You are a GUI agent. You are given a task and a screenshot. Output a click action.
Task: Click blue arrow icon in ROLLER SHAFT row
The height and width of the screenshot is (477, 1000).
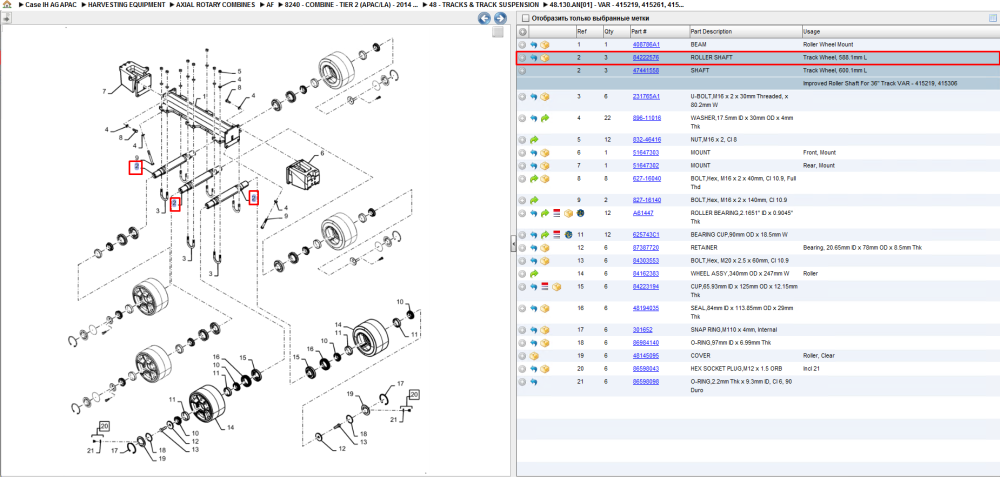(x=534, y=58)
